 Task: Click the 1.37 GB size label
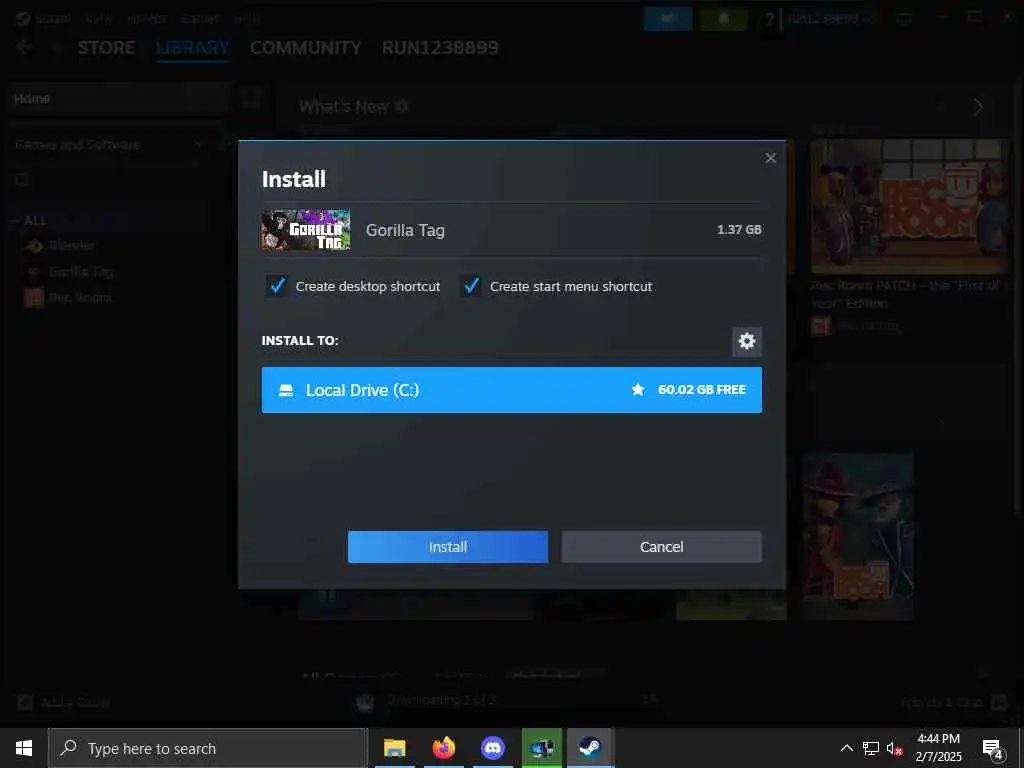click(739, 230)
